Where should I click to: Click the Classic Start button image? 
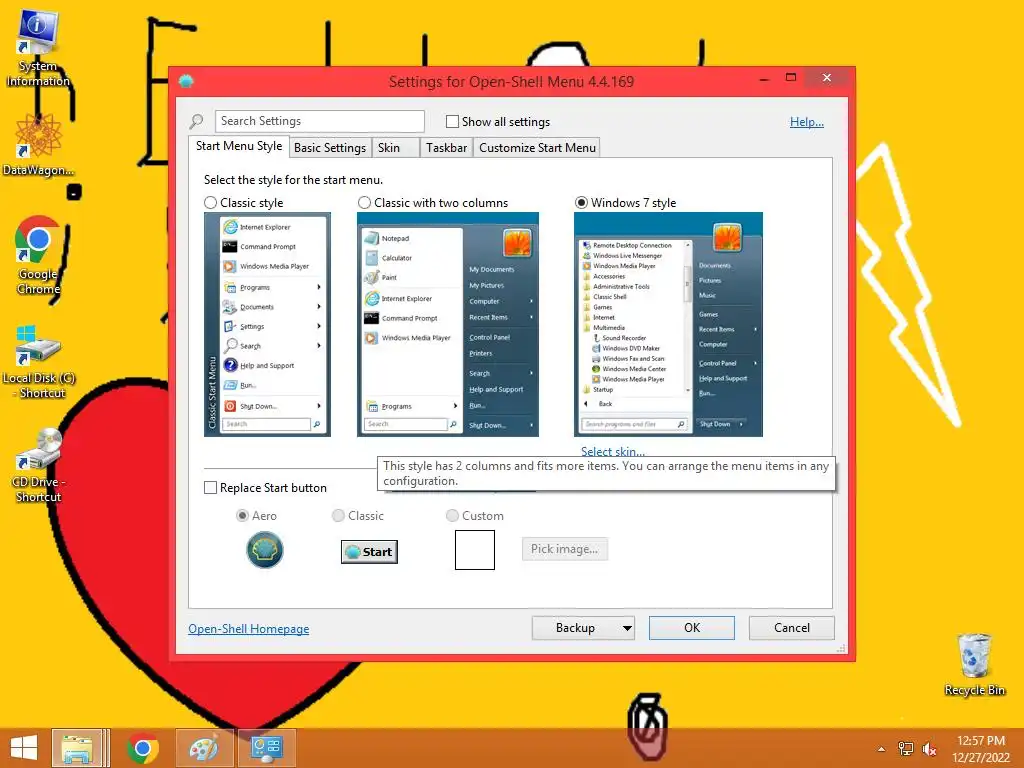(x=369, y=552)
